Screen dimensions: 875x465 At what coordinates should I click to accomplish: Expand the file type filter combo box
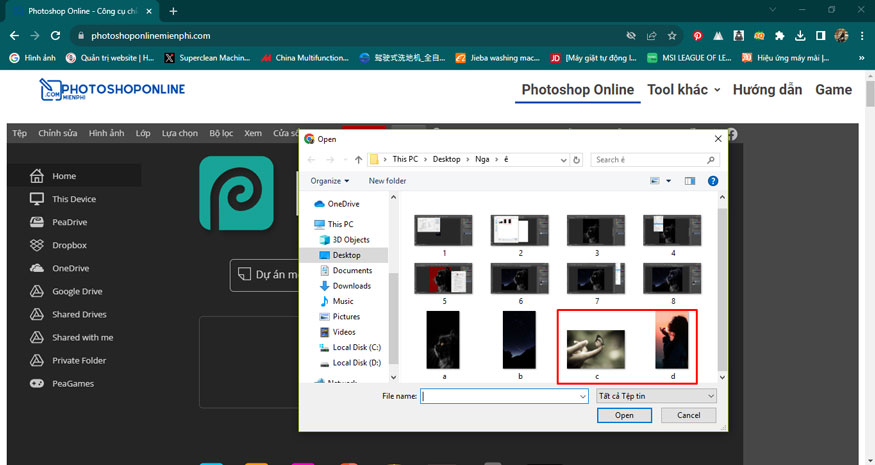coord(656,396)
